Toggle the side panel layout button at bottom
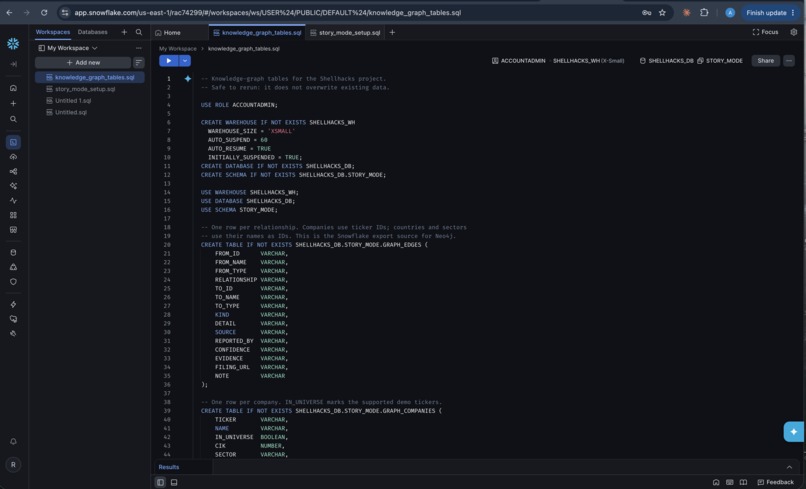The image size is (806, 489). [x=160, y=482]
